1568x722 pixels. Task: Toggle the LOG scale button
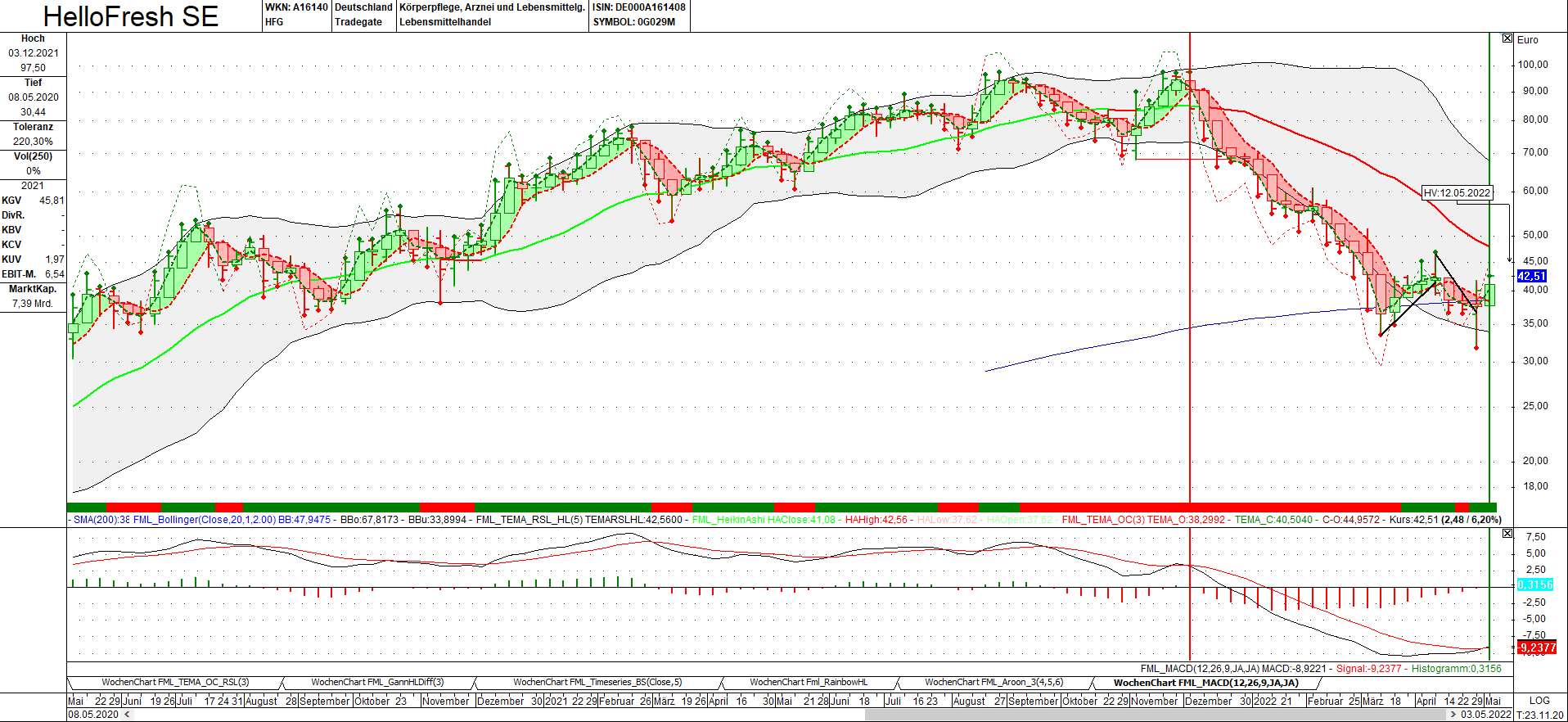[x=1539, y=701]
